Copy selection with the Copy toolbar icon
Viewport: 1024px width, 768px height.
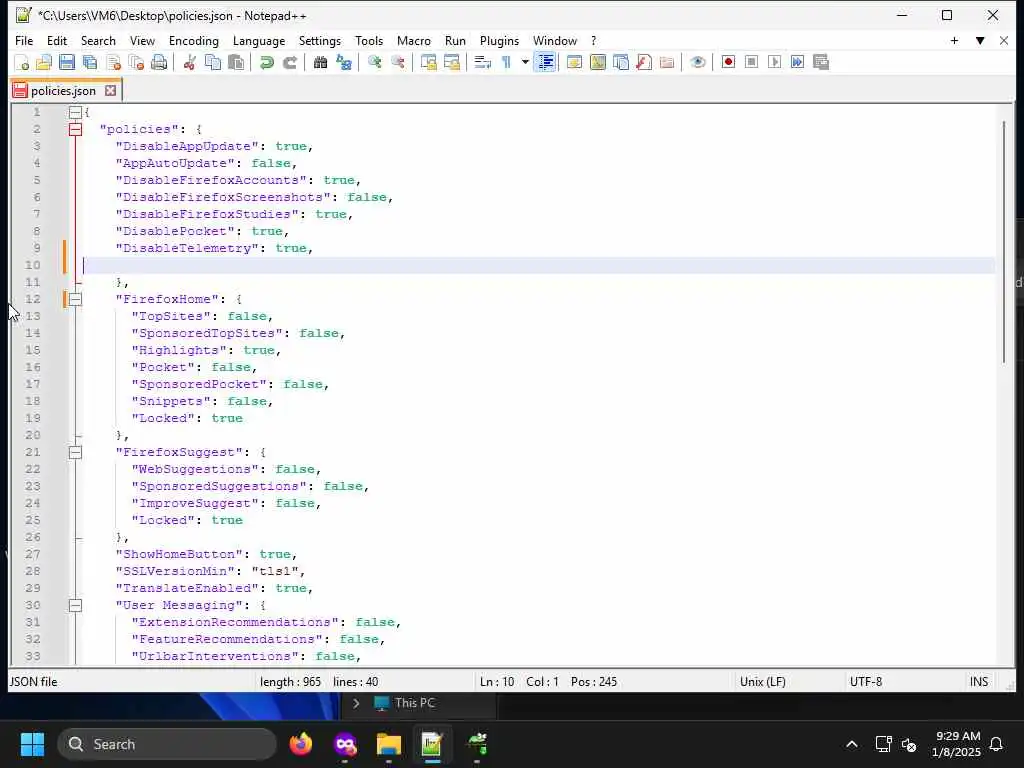213,62
